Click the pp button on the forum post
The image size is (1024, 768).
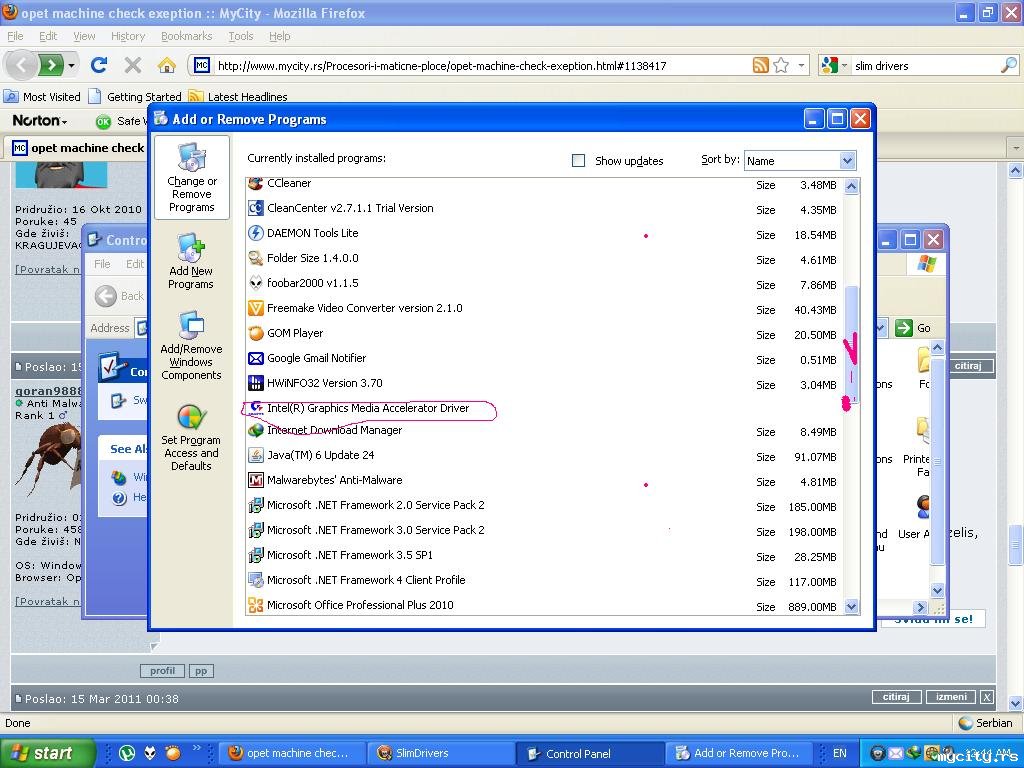[x=201, y=671]
